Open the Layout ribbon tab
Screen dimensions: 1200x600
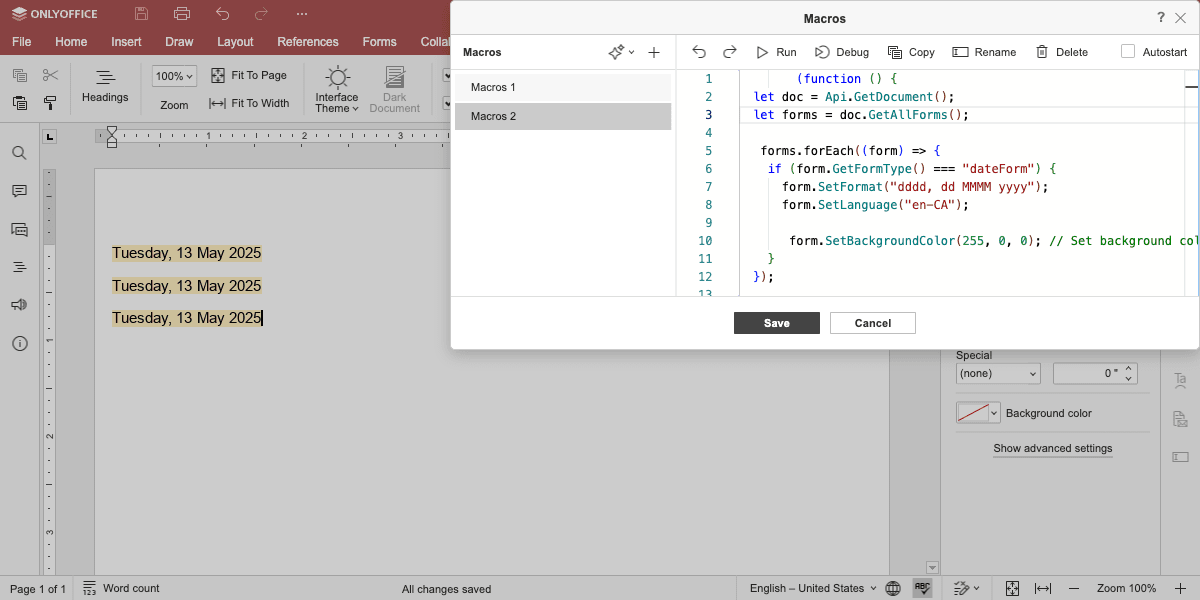click(235, 42)
